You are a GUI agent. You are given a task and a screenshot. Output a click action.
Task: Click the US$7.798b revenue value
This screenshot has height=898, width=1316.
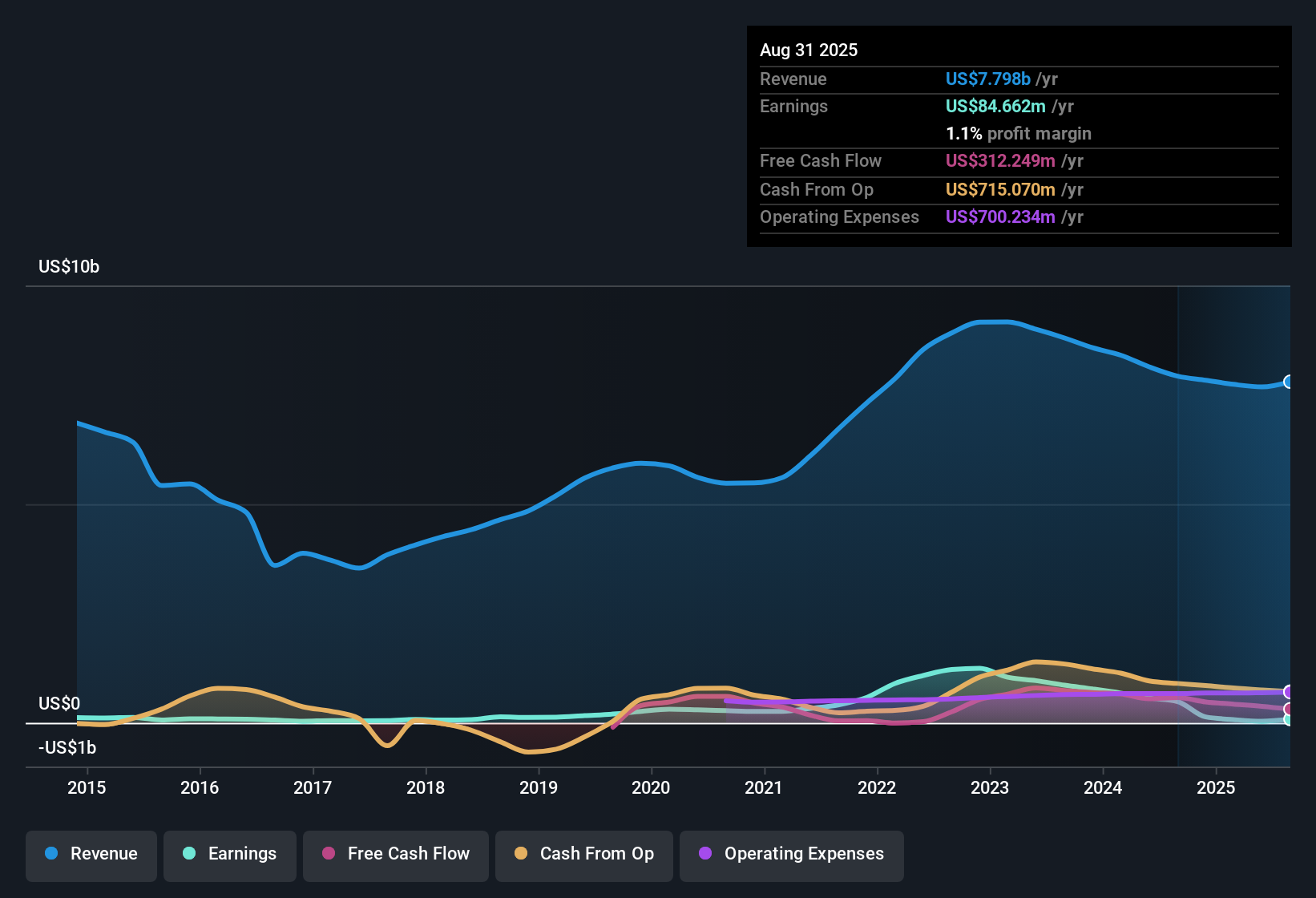coord(987,79)
